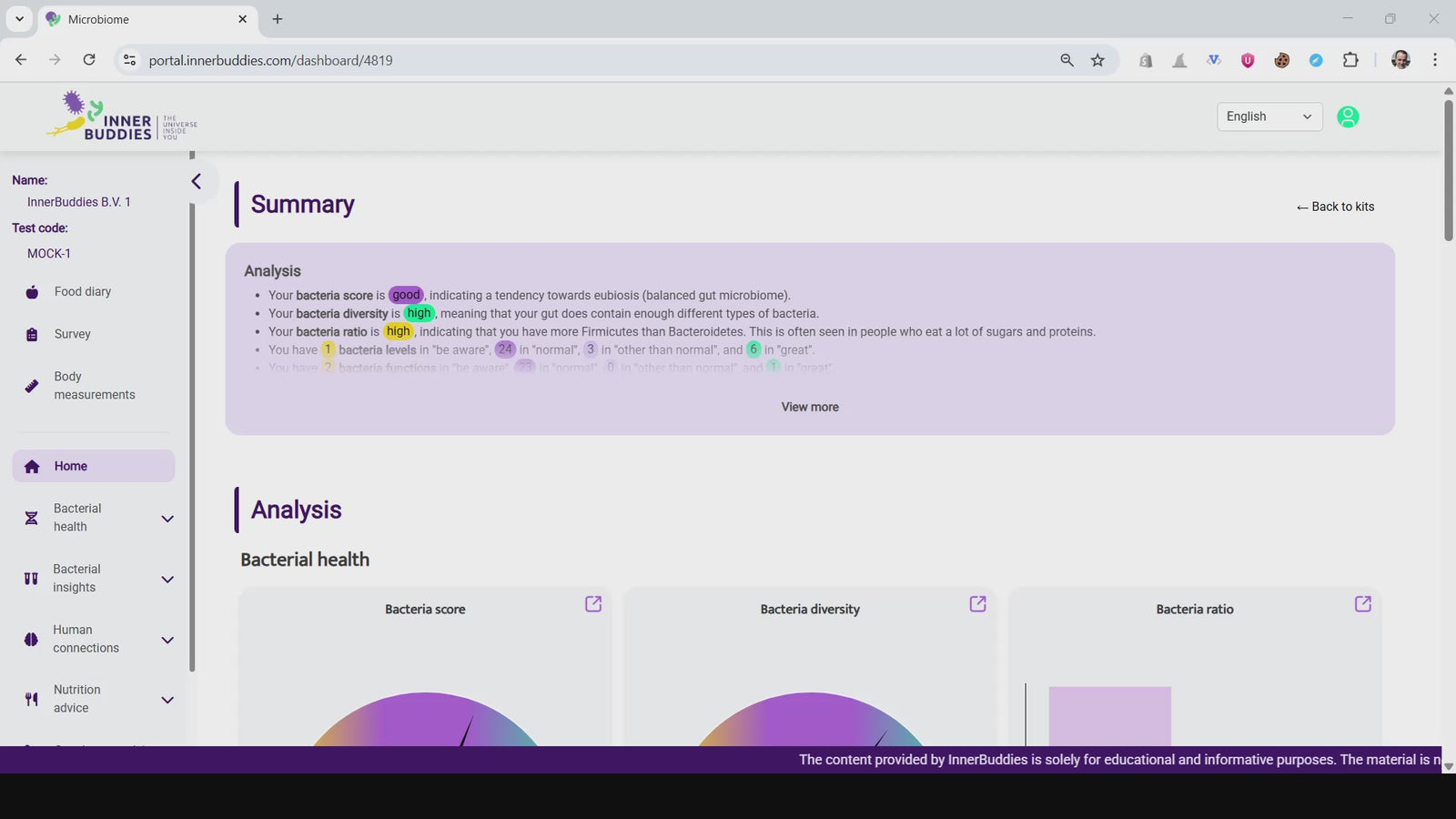Image resolution: width=1456 pixels, height=819 pixels.
Task: Expand the Human connections section
Action: click(167, 640)
